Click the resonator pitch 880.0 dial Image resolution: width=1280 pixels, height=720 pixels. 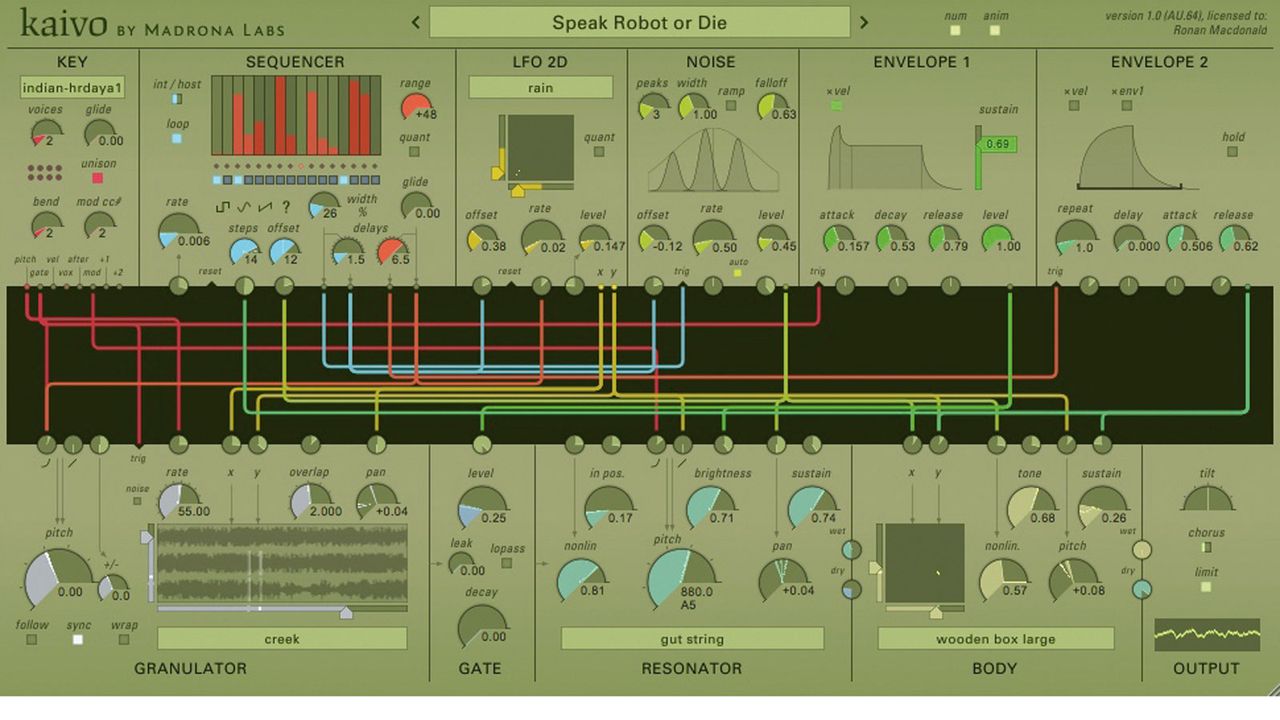click(x=682, y=580)
